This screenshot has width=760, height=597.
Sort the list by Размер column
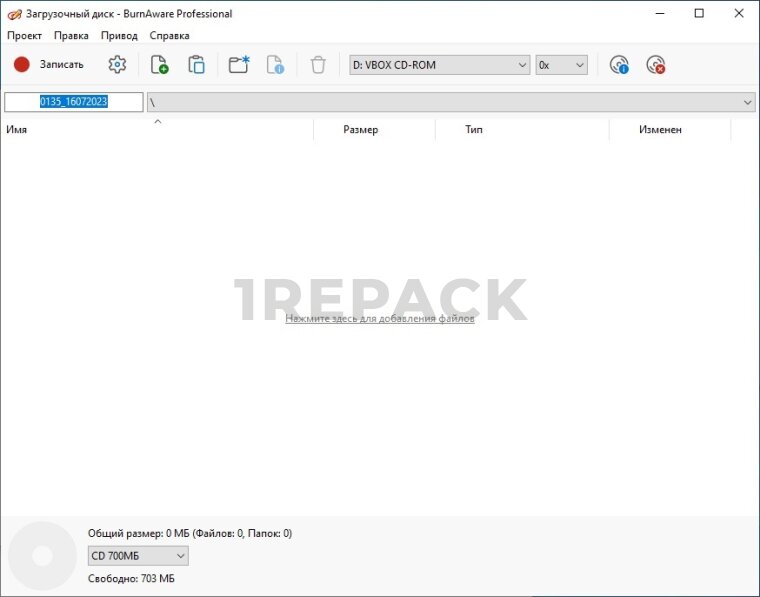click(x=361, y=130)
